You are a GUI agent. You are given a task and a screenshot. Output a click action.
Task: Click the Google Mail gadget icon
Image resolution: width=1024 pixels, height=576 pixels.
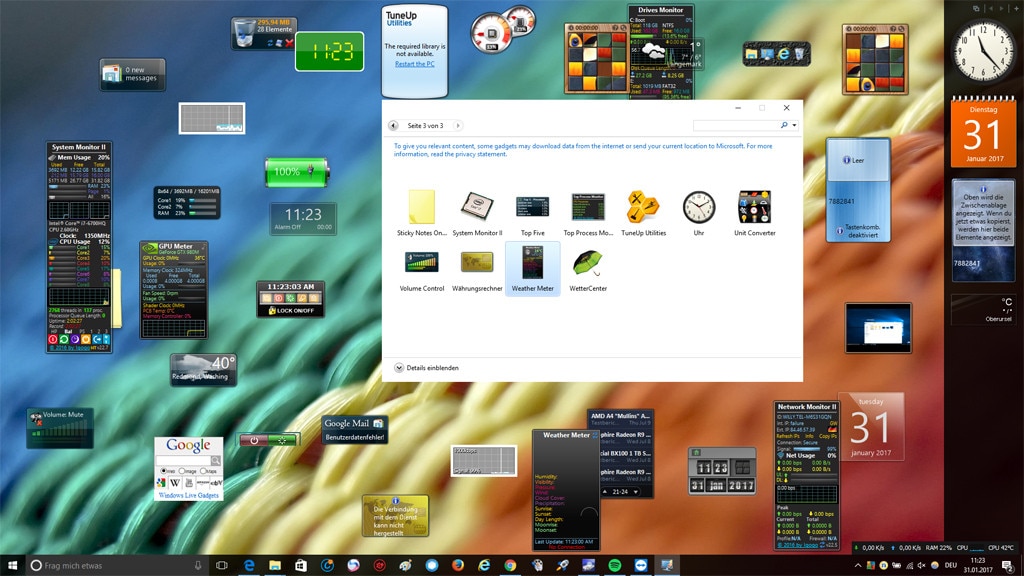[378, 423]
